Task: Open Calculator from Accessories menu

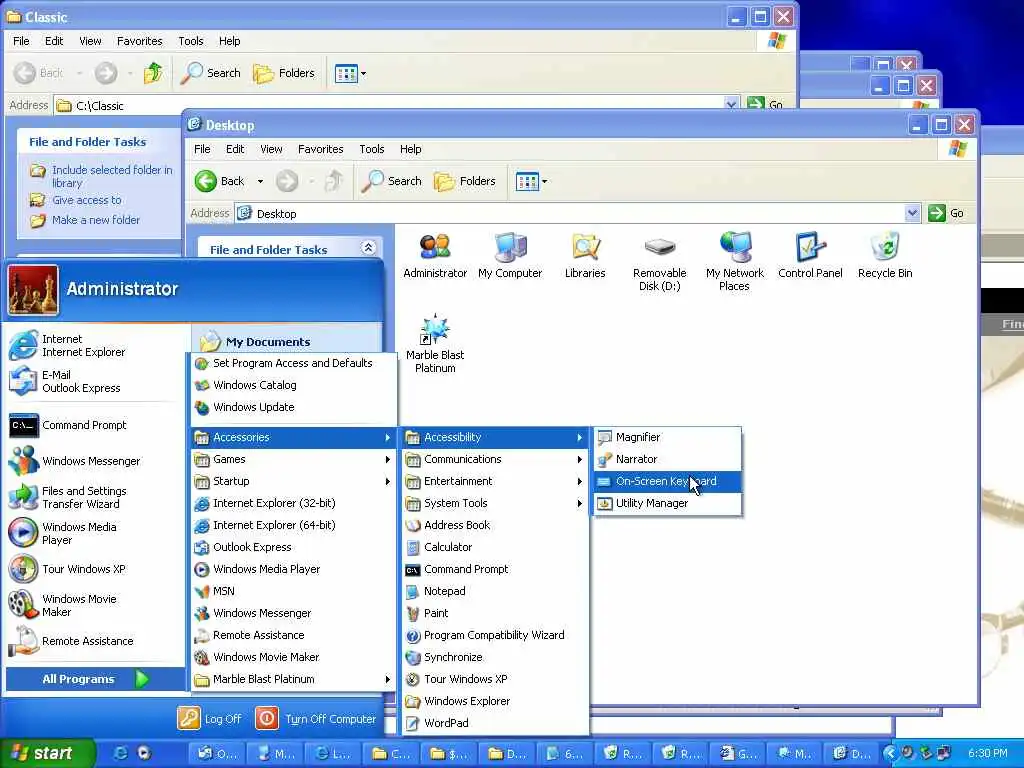Action: (494, 547)
